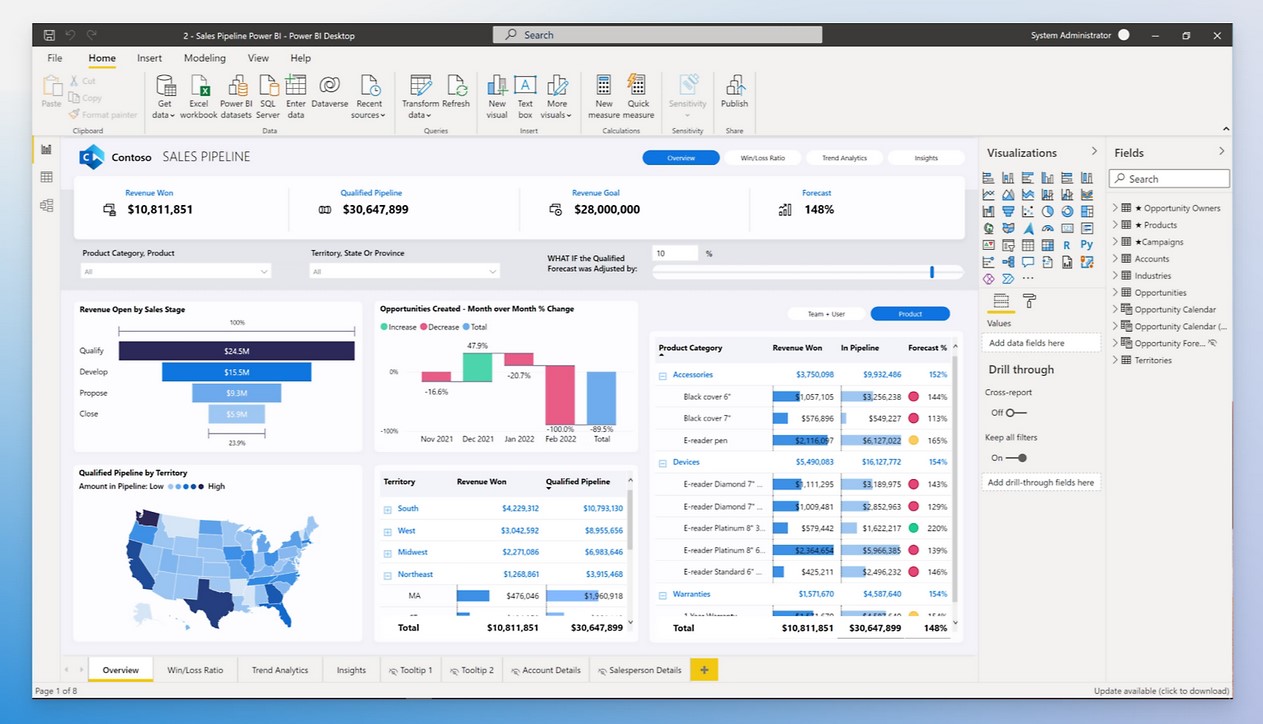The width and height of the screenshot is (1263, 724).
Task: Click the Get data icon
Action: (165, 86)
